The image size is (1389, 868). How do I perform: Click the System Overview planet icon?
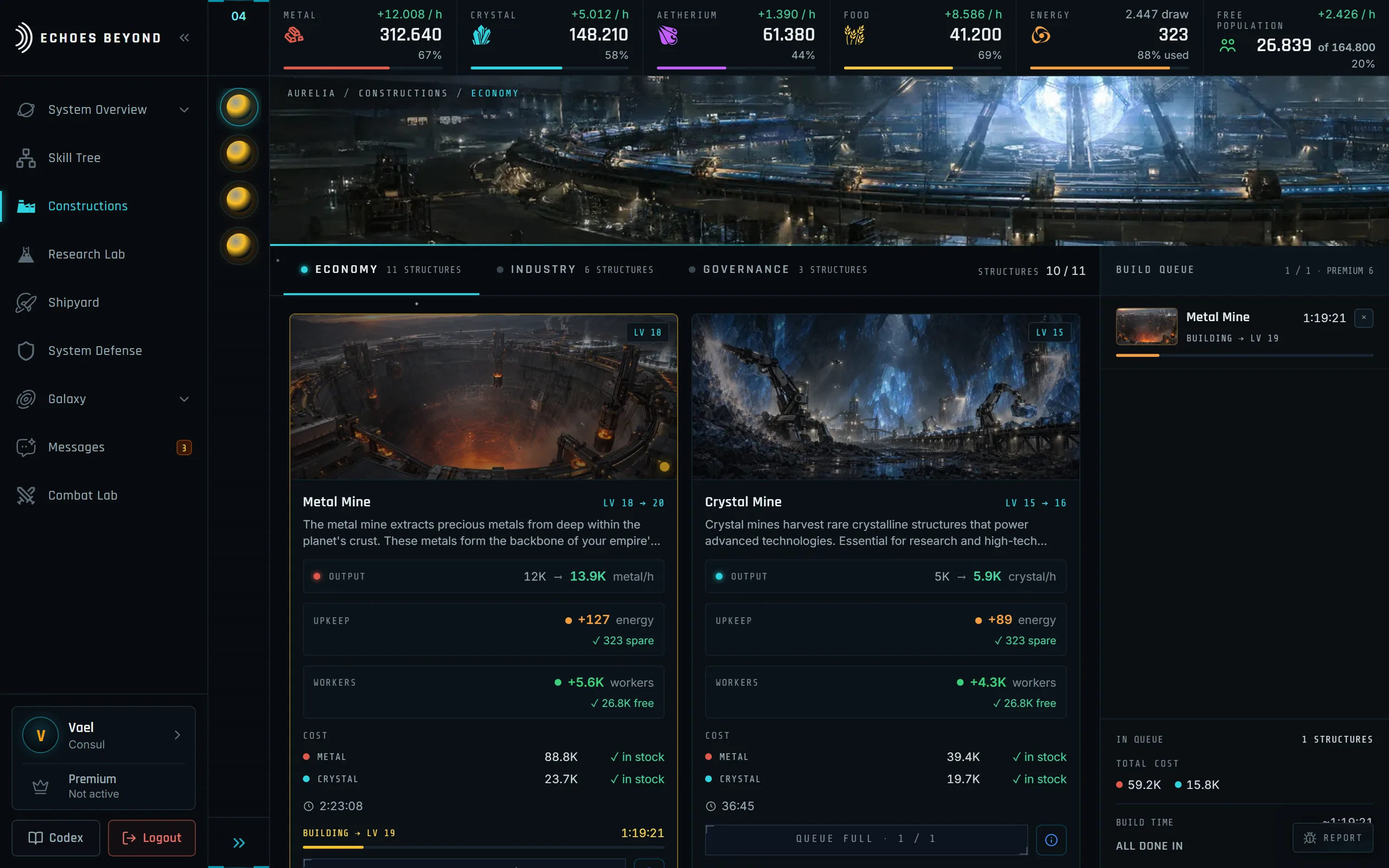tap(26, 110)
